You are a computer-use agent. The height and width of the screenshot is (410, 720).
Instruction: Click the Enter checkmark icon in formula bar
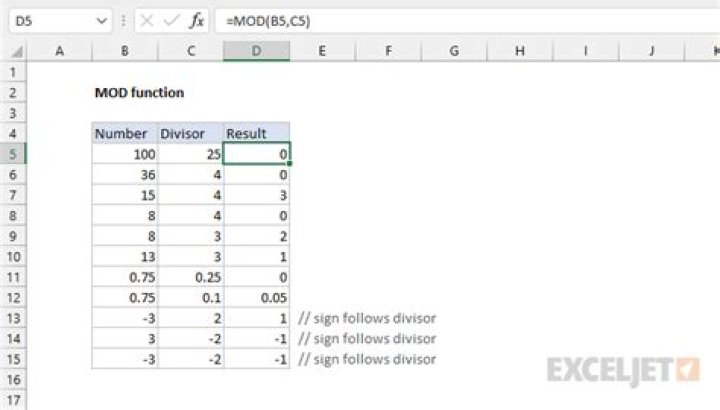(171, 19)
